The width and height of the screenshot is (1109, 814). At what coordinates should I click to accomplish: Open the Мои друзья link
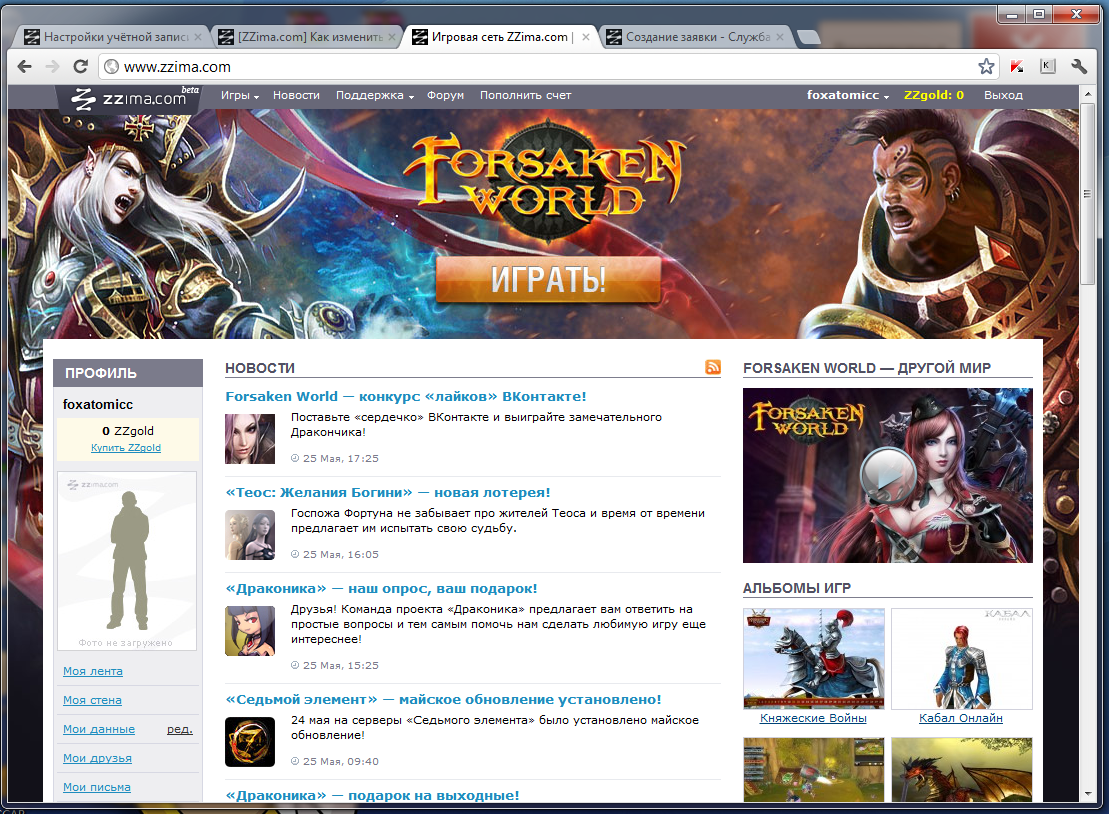98,758
